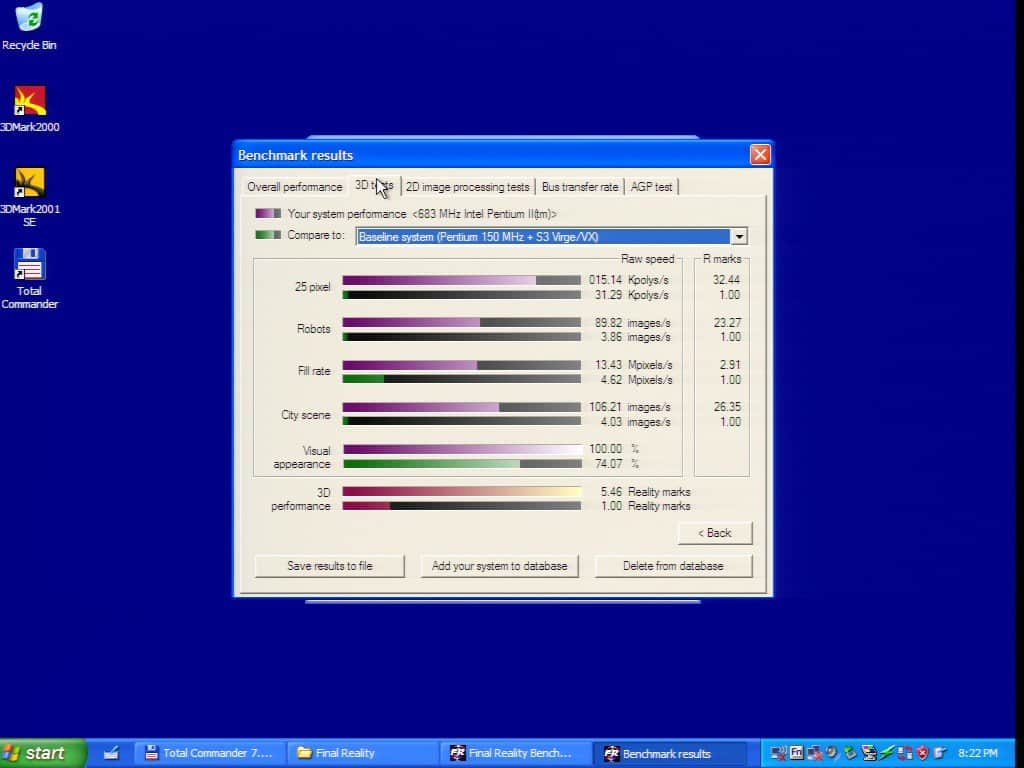This screenshot has height=768, width=1024.
Task: Close the Benchmark results dialog
Action: [x=760, y=155]
